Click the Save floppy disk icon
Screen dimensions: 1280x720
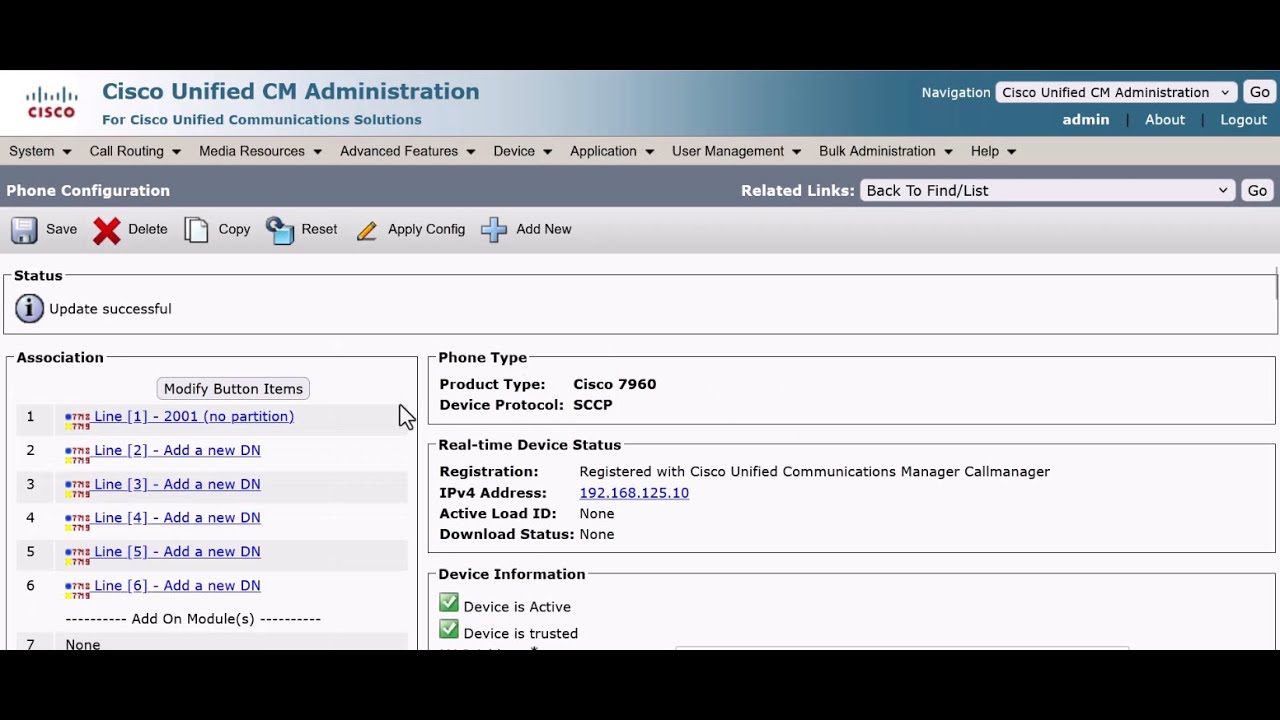(x=24, y=230)
